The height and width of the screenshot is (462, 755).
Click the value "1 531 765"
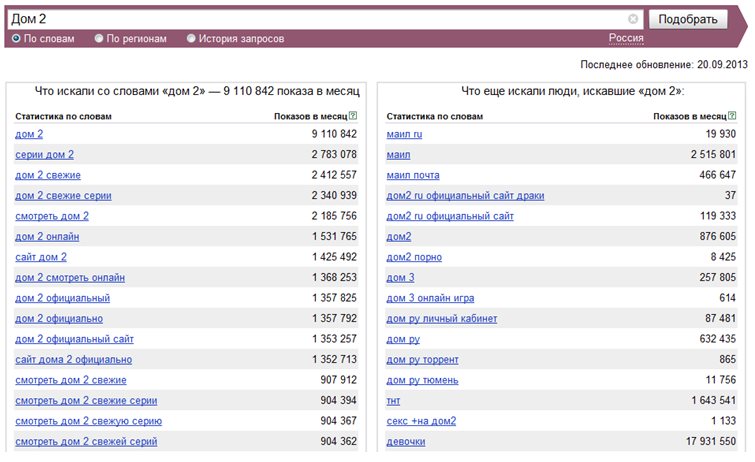334,236
